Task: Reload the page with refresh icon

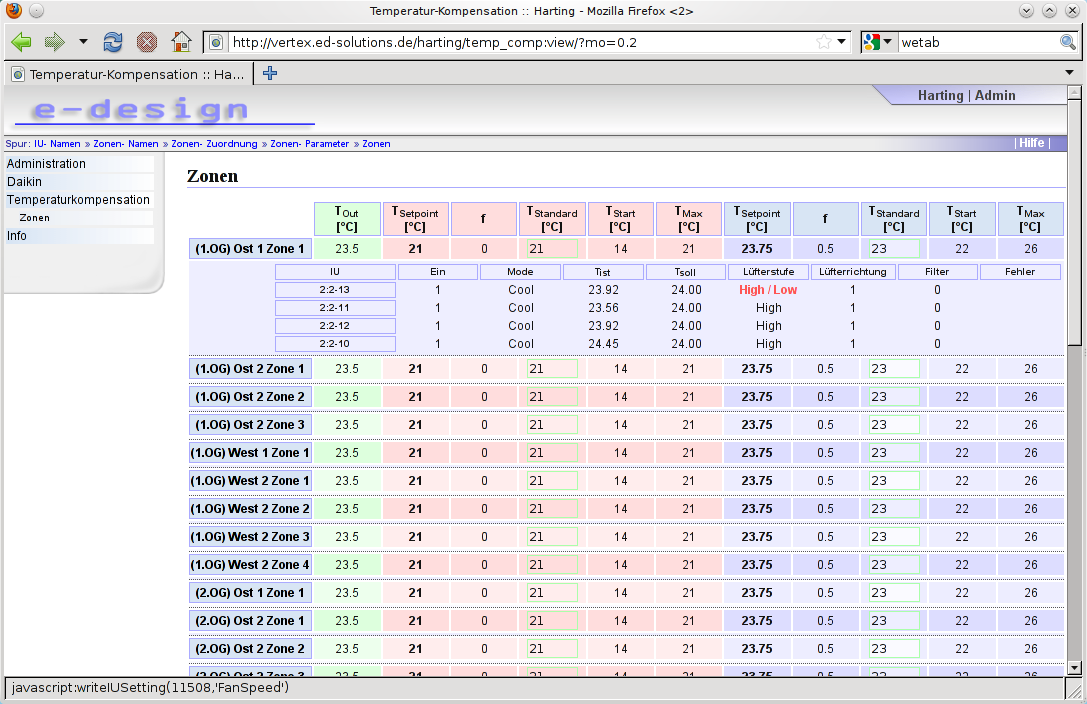Action: click(x=112, y=42)
